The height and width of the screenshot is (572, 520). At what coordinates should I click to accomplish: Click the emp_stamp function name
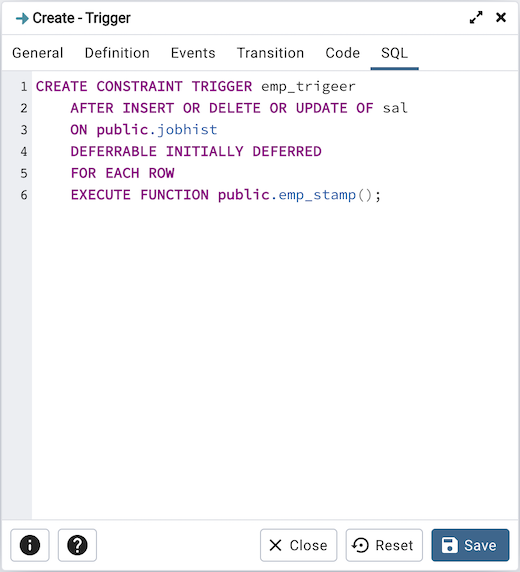click(x=317, y=195)
